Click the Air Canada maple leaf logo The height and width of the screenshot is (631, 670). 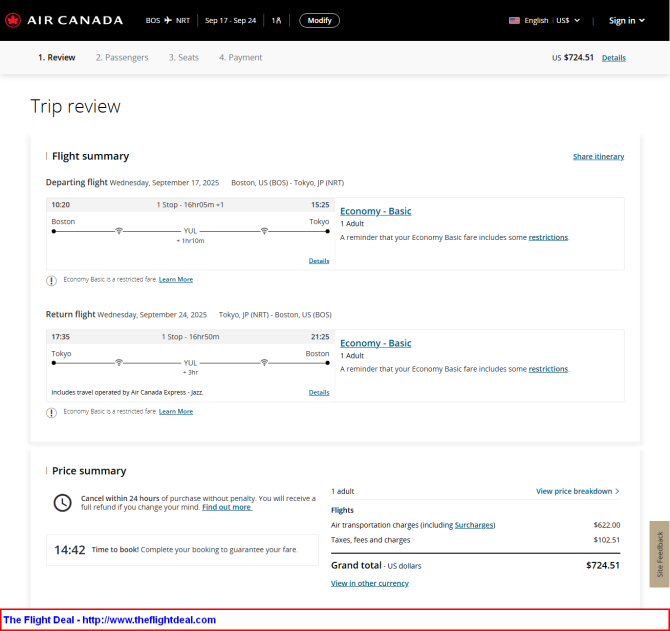[x=13, y=20]
